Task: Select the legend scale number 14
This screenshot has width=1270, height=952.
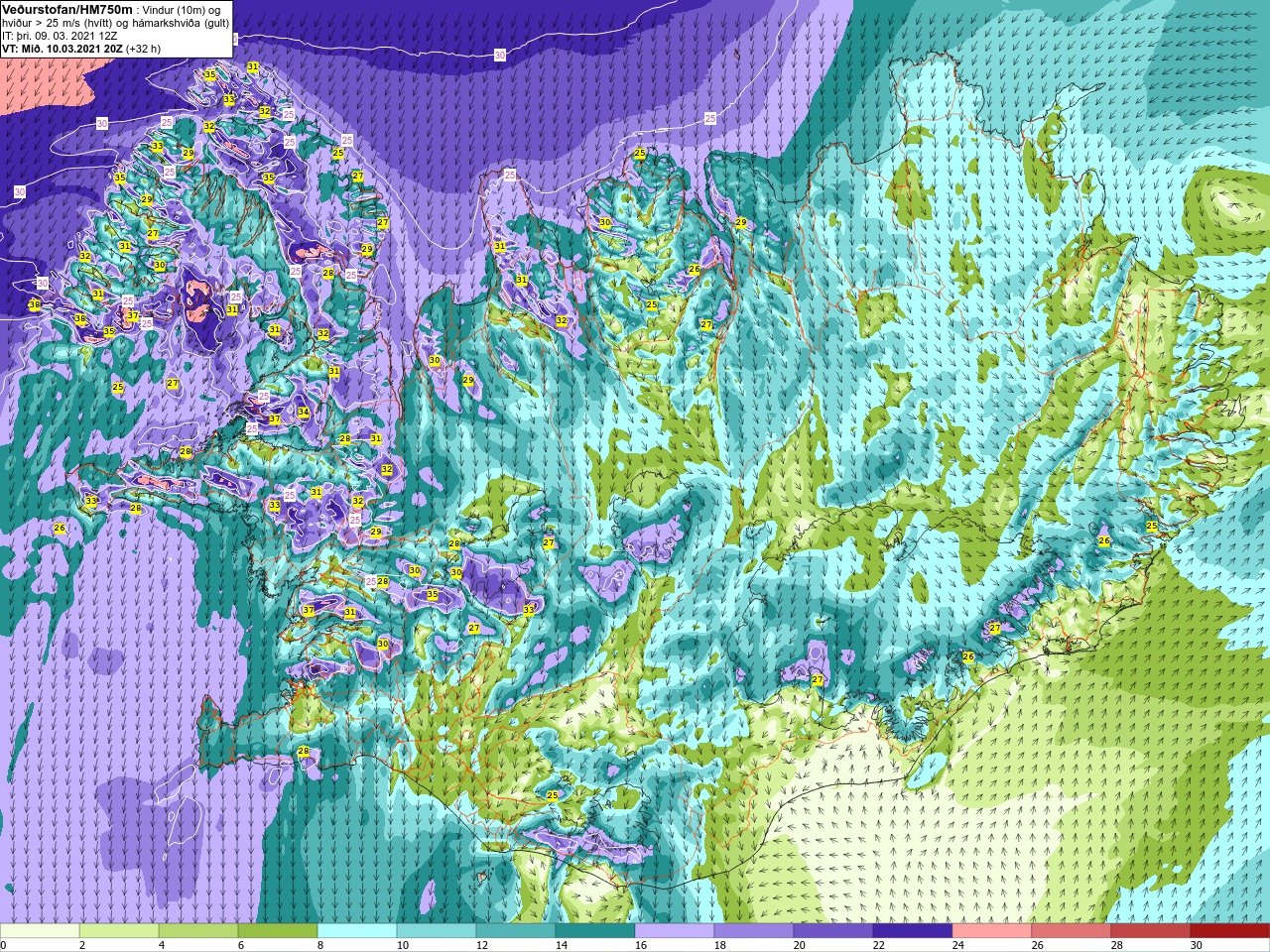Action: (562, 945)
